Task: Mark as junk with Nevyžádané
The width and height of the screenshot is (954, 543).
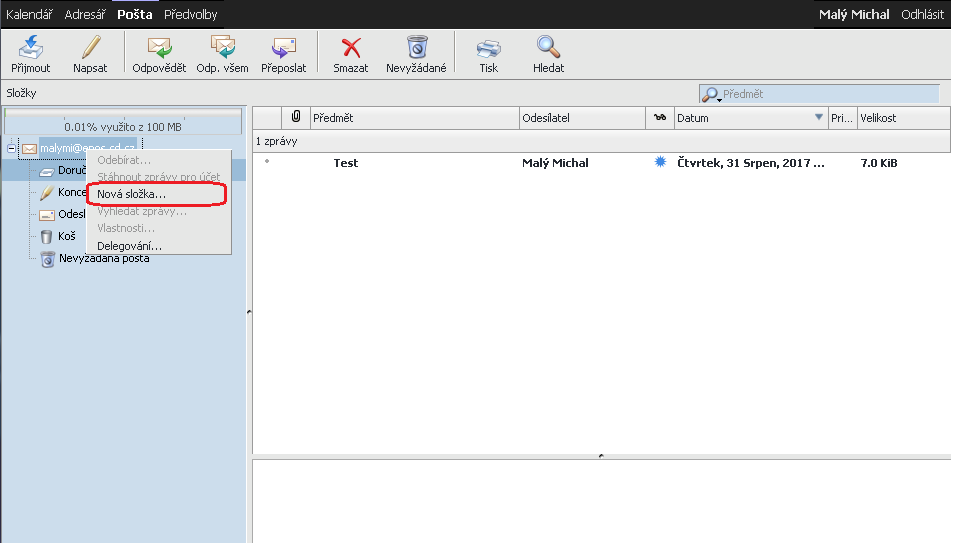Action: (x=416, y=54)
